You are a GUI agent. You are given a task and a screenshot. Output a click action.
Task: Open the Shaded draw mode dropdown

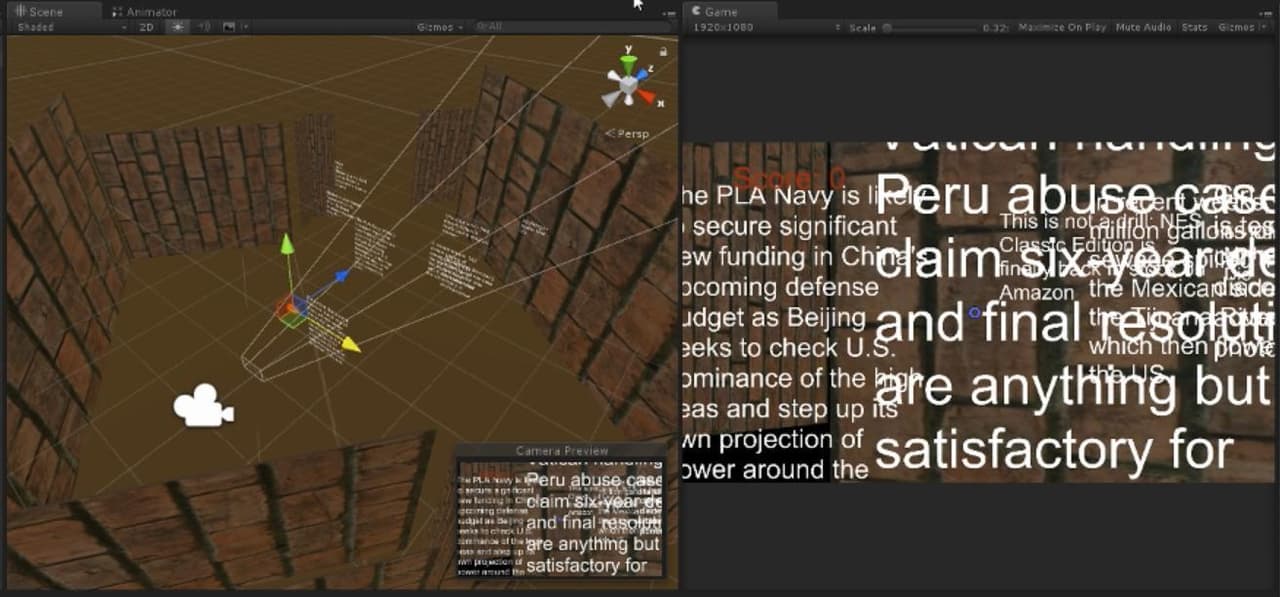(70, 27)
